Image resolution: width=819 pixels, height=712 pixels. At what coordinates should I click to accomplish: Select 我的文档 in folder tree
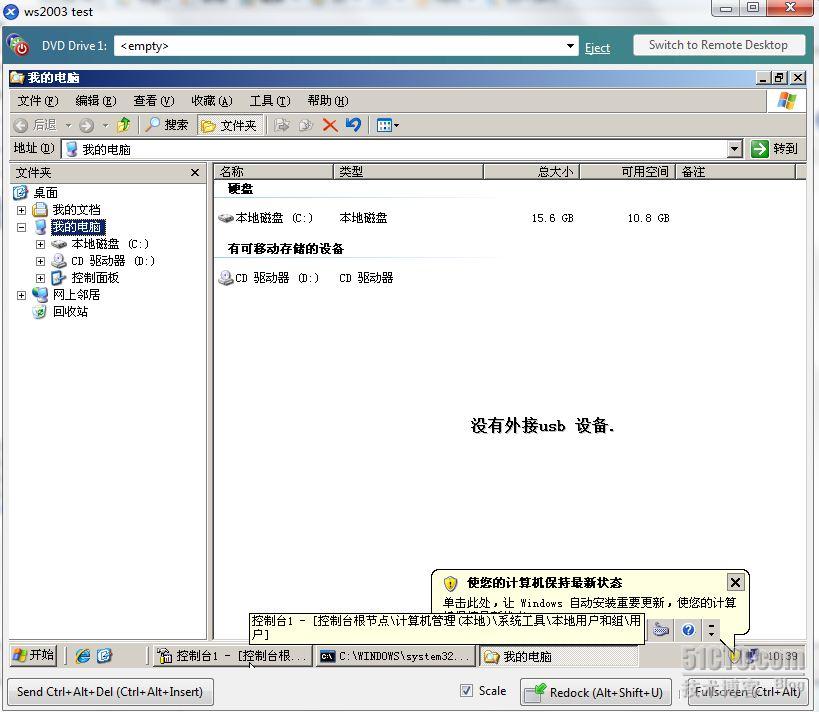(x=76, y=210)
